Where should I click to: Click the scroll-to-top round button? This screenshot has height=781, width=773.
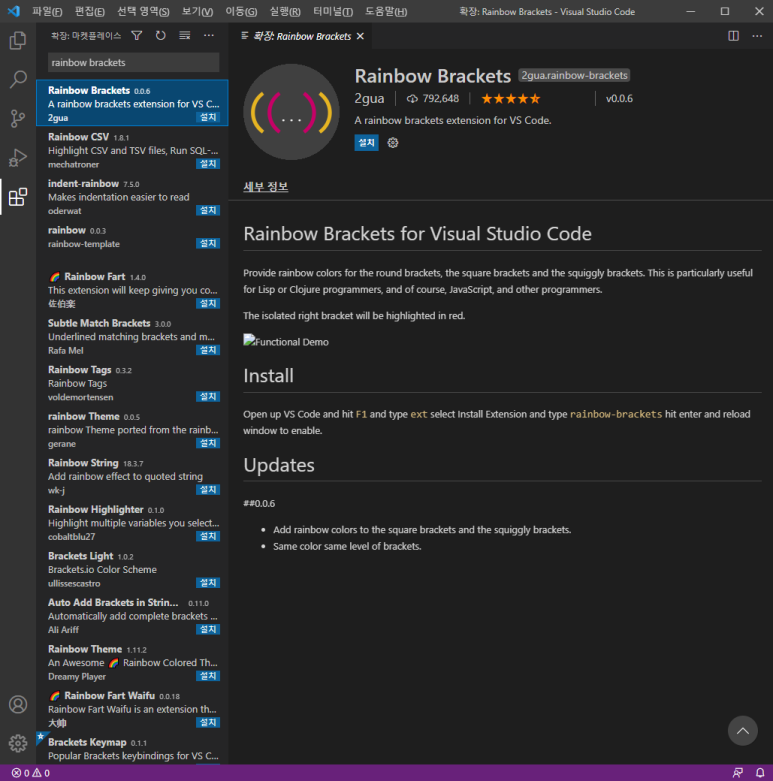tap(743, 731)
